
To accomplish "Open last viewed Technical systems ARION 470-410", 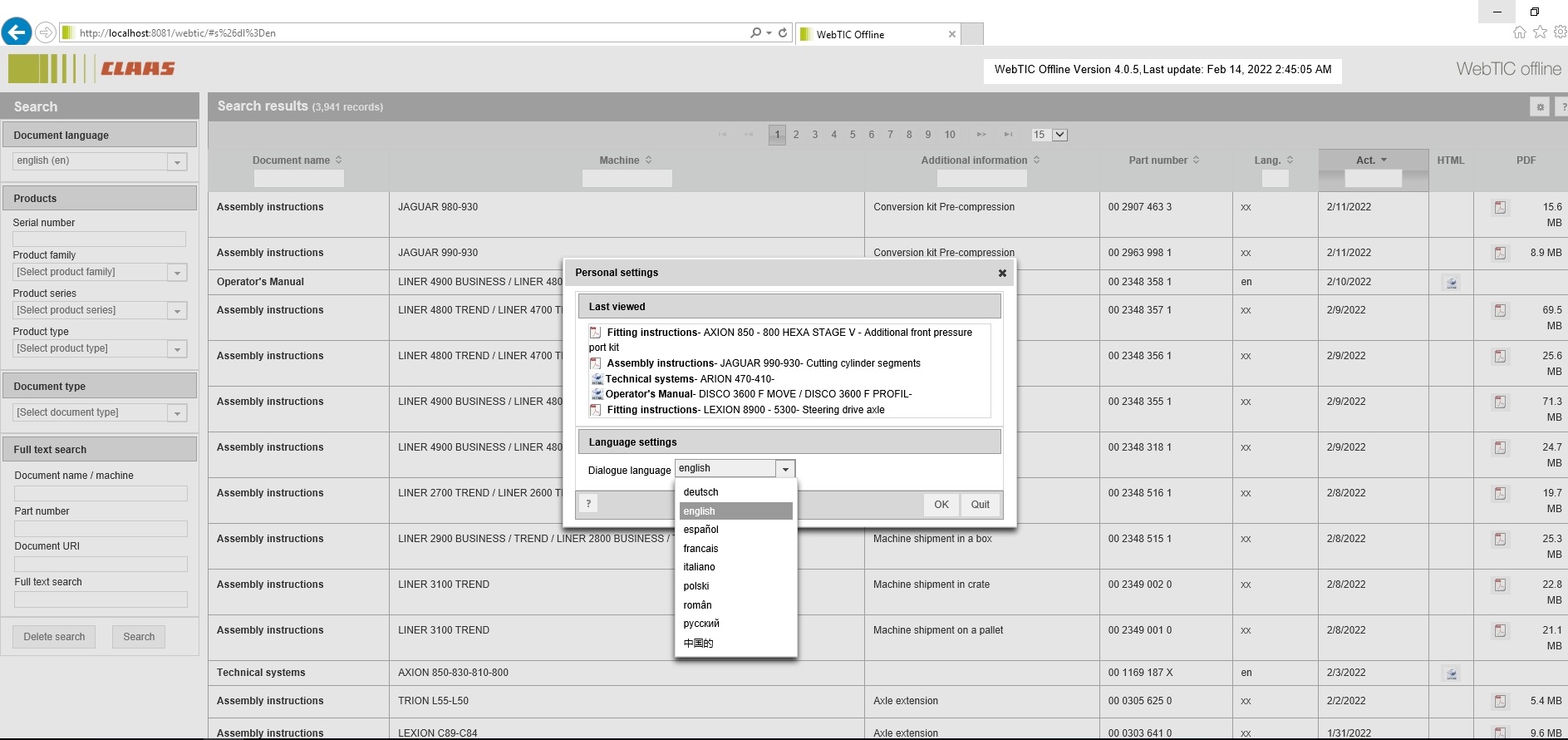I will tap(681, 379).
